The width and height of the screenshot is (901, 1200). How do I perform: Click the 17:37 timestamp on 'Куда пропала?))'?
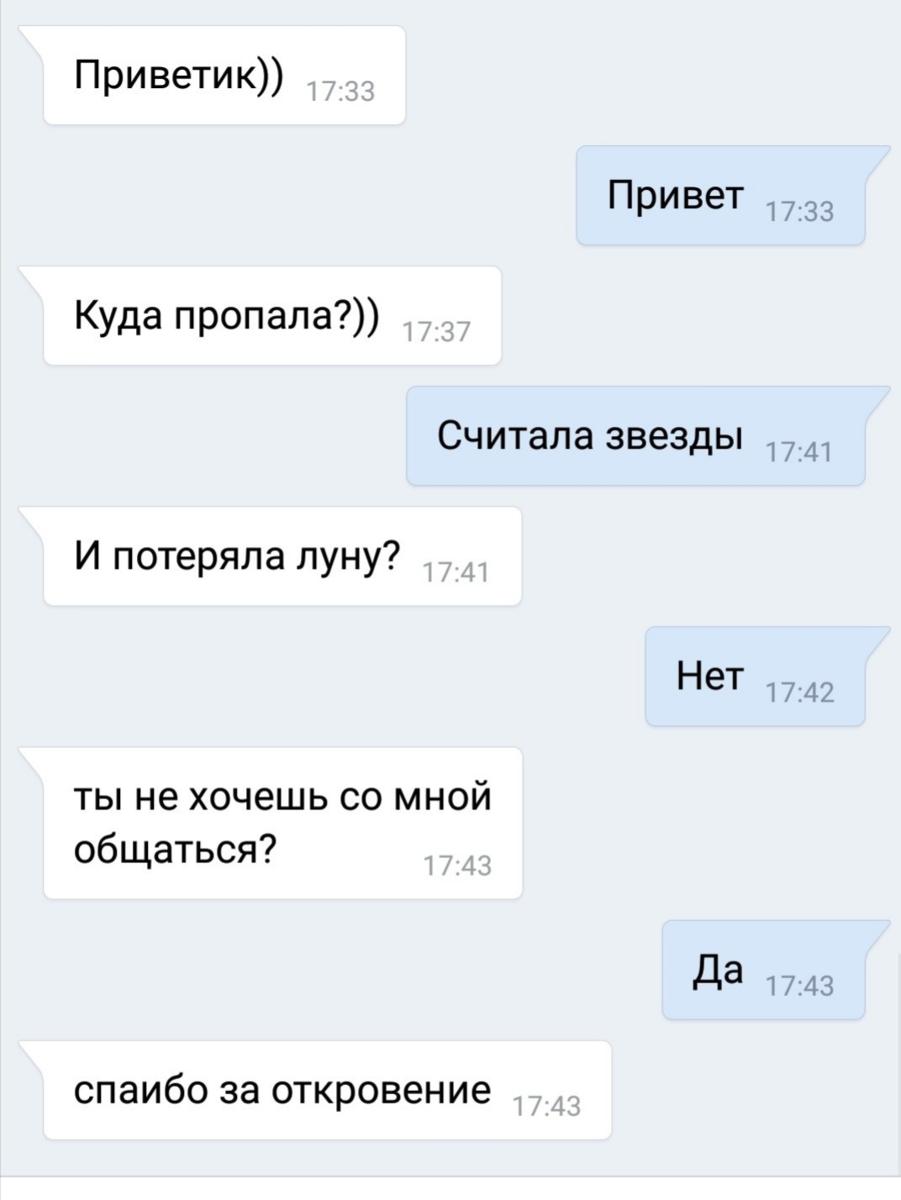click(x=435, y=333)
